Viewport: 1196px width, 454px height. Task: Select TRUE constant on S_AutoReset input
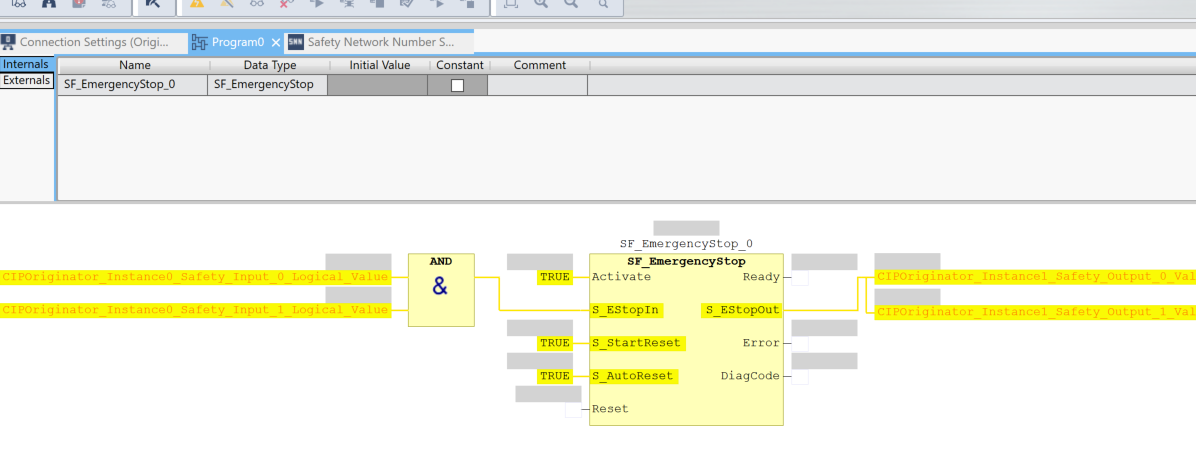tap(555, 376)
